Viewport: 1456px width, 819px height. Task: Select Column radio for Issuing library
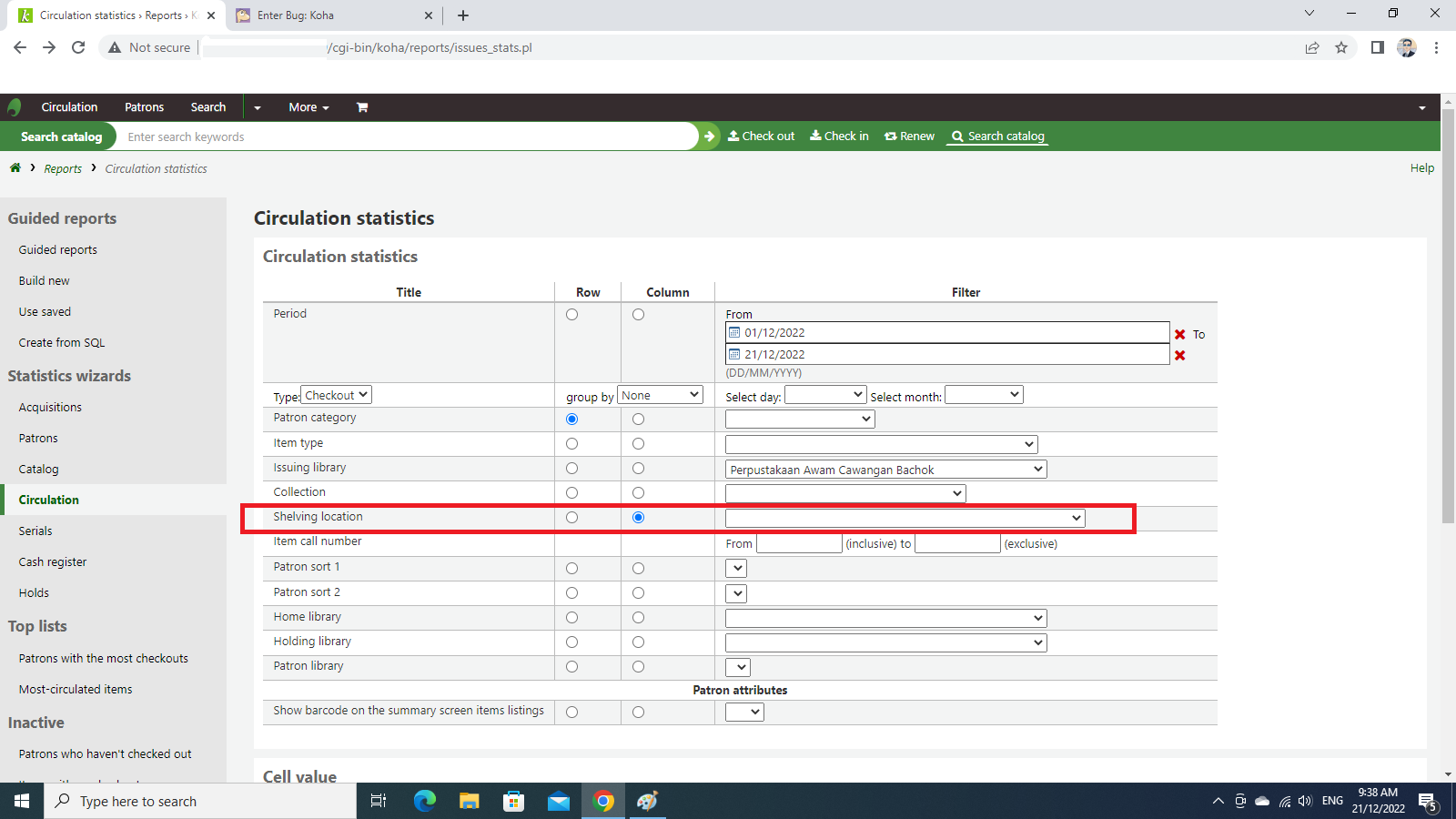coord(638,469)
